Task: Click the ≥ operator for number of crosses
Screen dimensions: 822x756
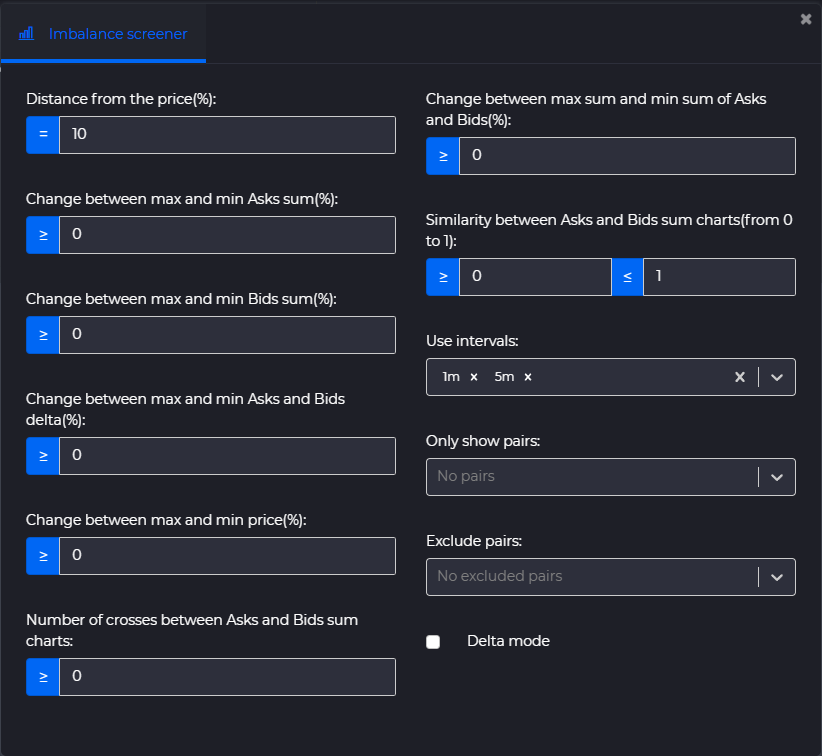Action: coord(43,677)
